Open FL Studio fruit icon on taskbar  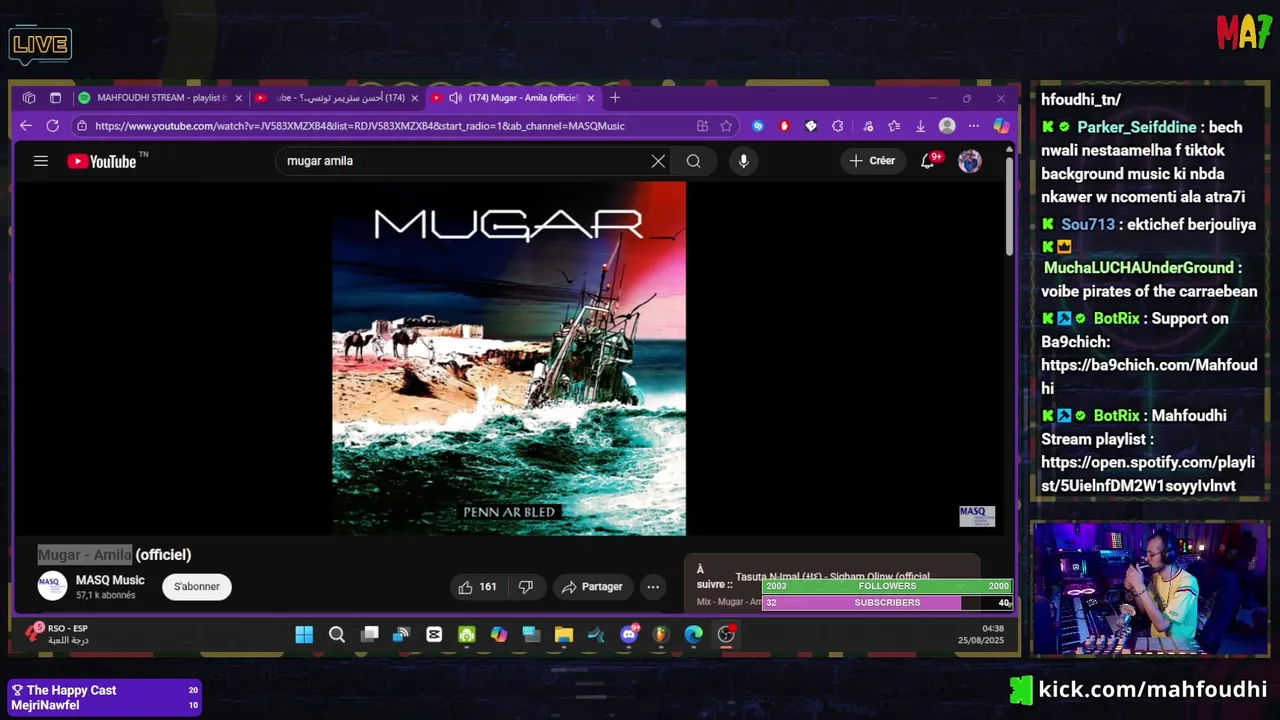coord(661,634)
